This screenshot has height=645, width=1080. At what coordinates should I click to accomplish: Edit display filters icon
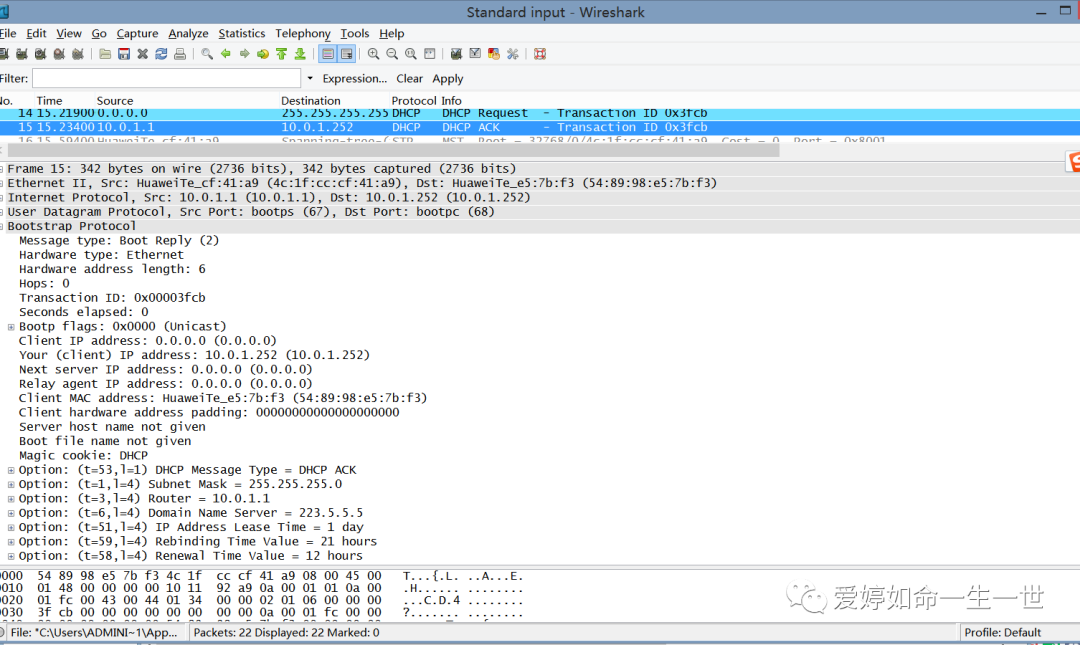coord(475,54)
